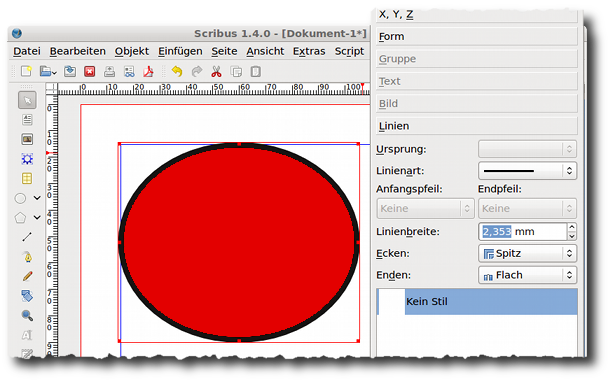Select the Insert Polygon tool

[x=20, y=218]
